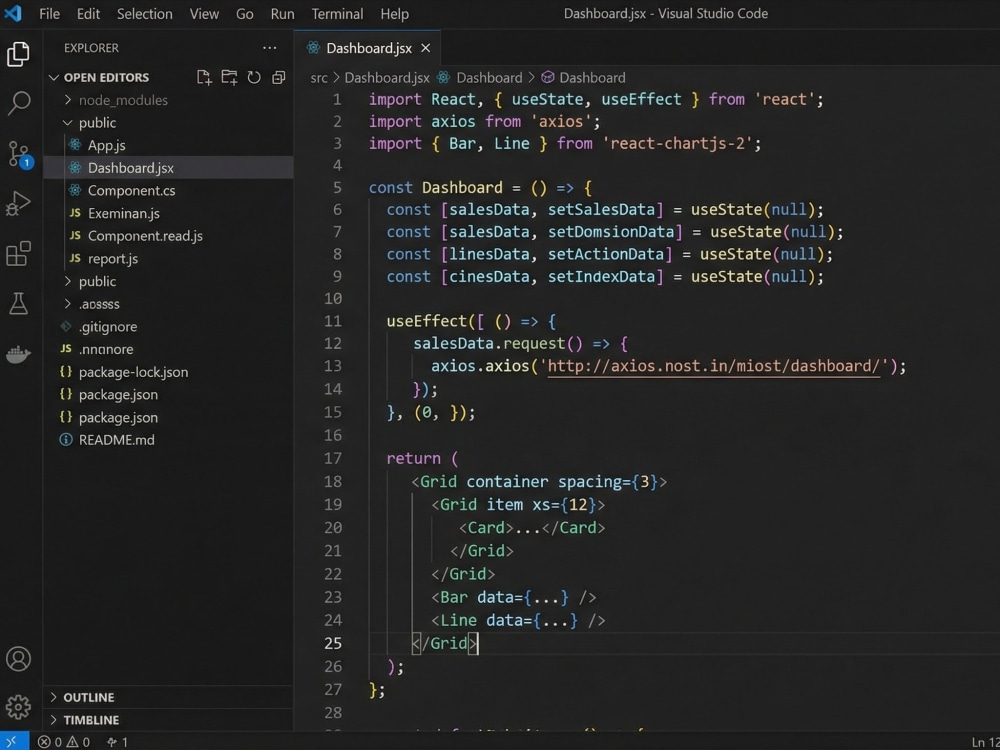This screenshot has width=1000, height=750.
Task: Open Component.cs in the file tree
Action: [x=131, y=191]
